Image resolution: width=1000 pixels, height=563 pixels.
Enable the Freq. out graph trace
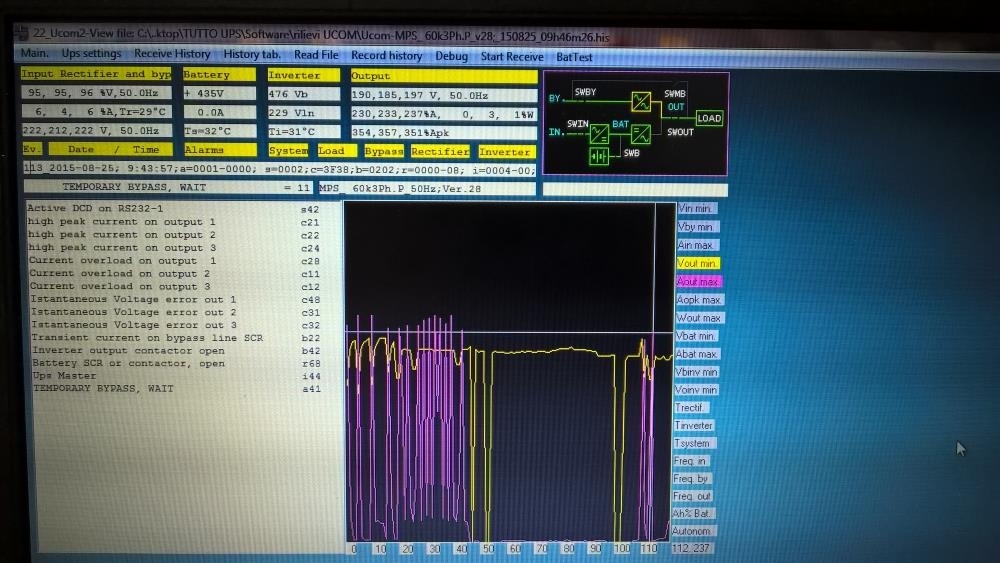[693, 496]
